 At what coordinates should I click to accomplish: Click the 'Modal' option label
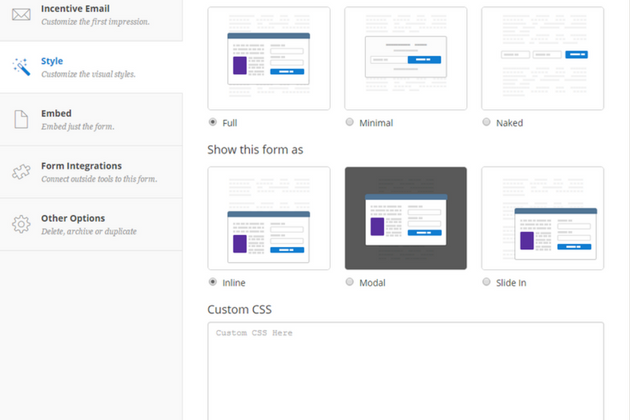pyautogui.click(x=372, y=283)
